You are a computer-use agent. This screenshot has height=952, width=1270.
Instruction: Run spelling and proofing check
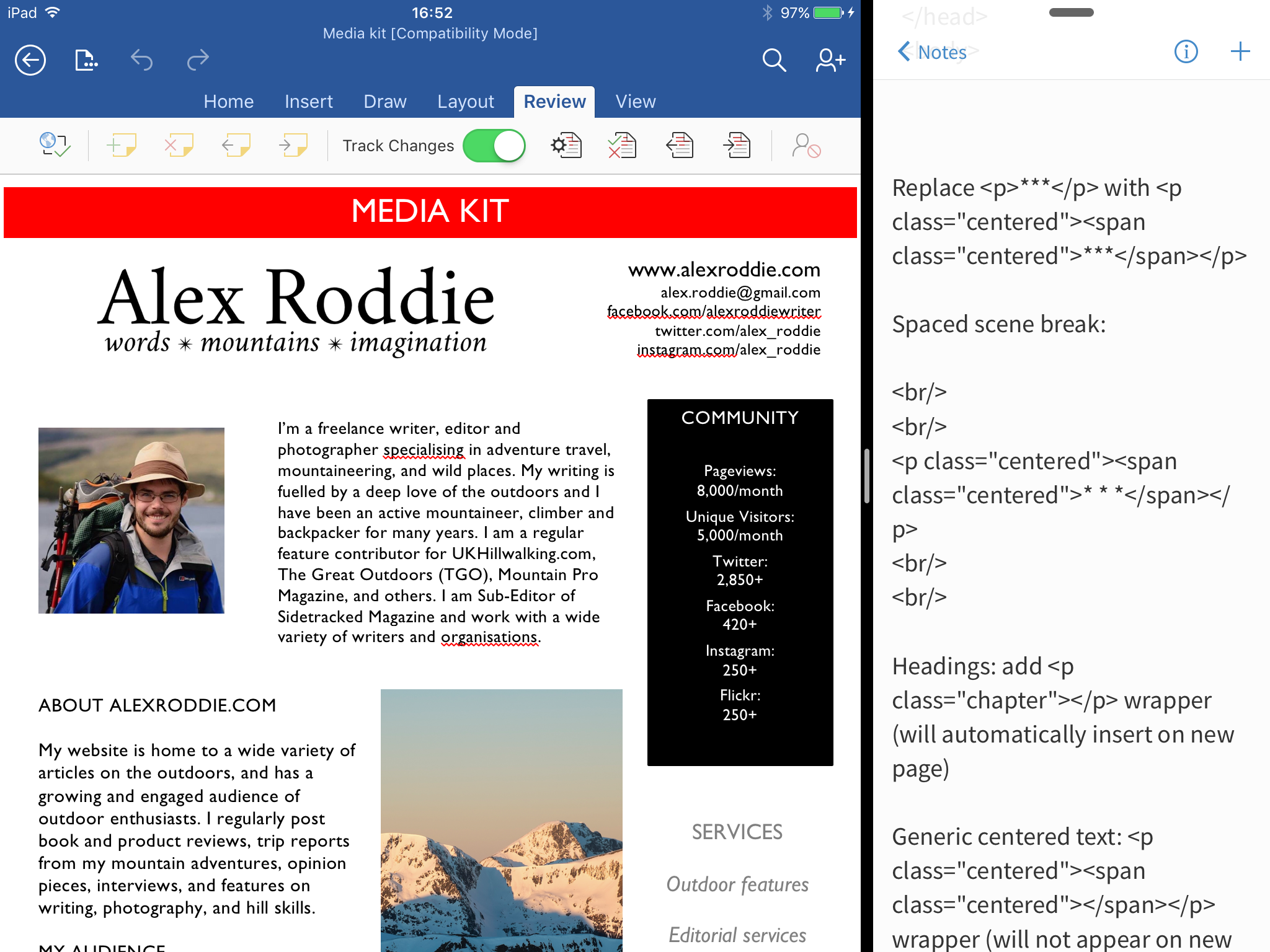click(55, 146)
